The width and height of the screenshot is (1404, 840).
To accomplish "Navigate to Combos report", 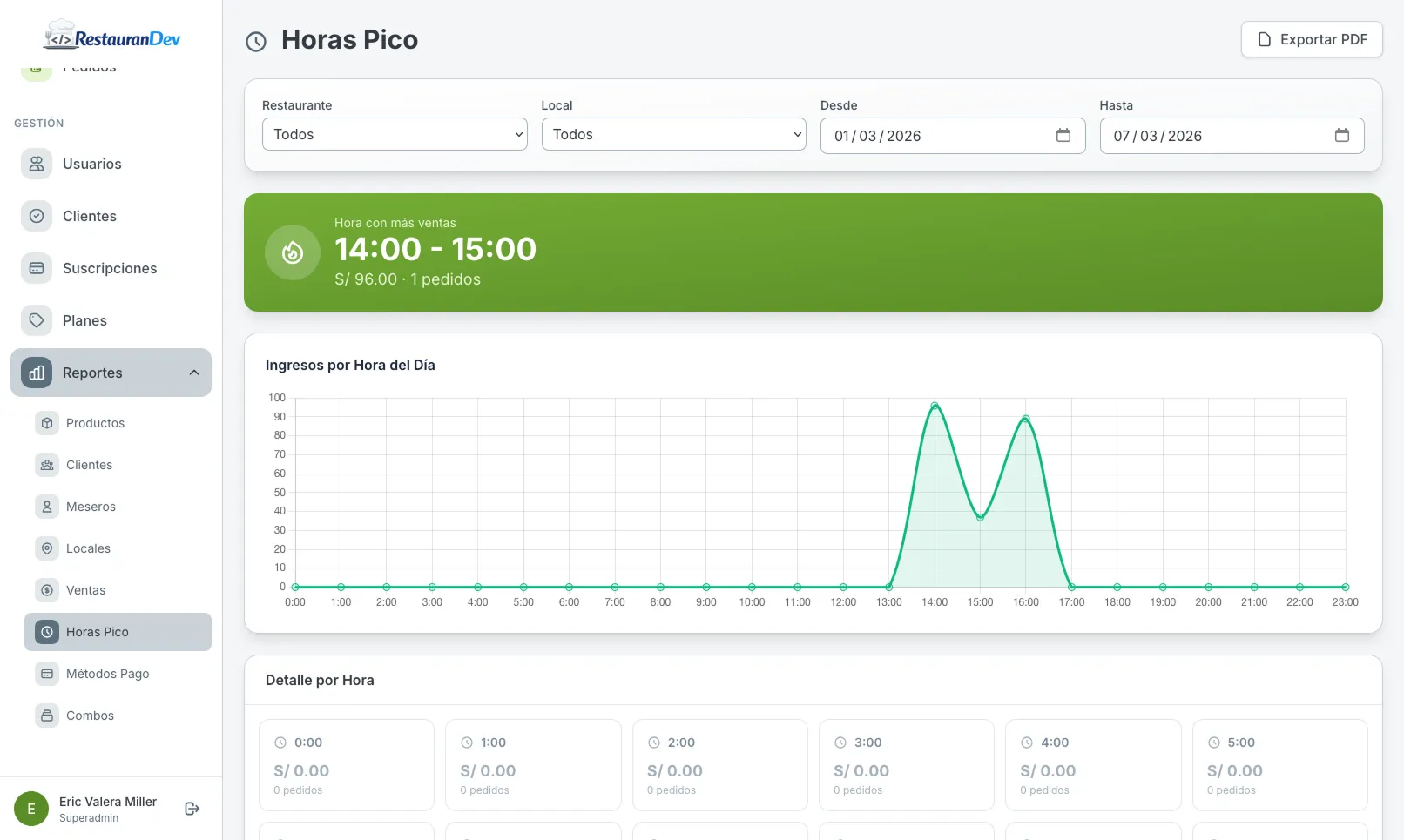I will (x=90, y=716).
